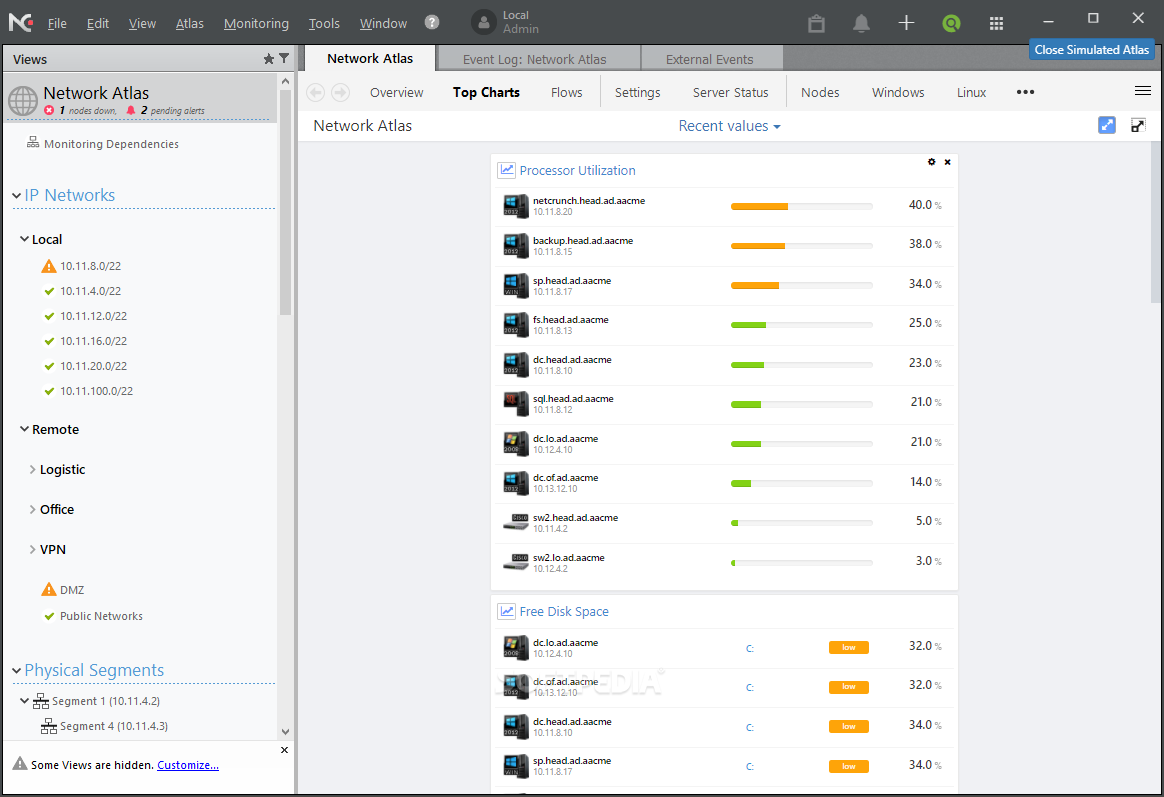The width and height of the screenshot is (1164, 797).
Task: Click fs.head.ad.aacme utilization bar
Action: pyautogui.click(x=802, y=324)
